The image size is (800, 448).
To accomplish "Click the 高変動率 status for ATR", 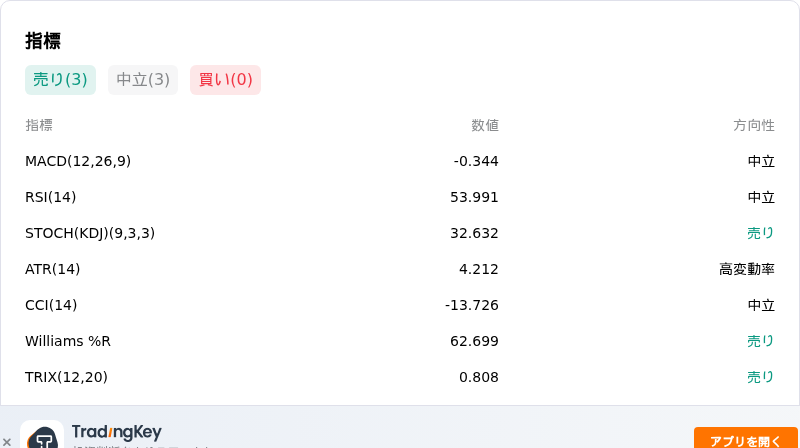I will (x=747, y=269).
